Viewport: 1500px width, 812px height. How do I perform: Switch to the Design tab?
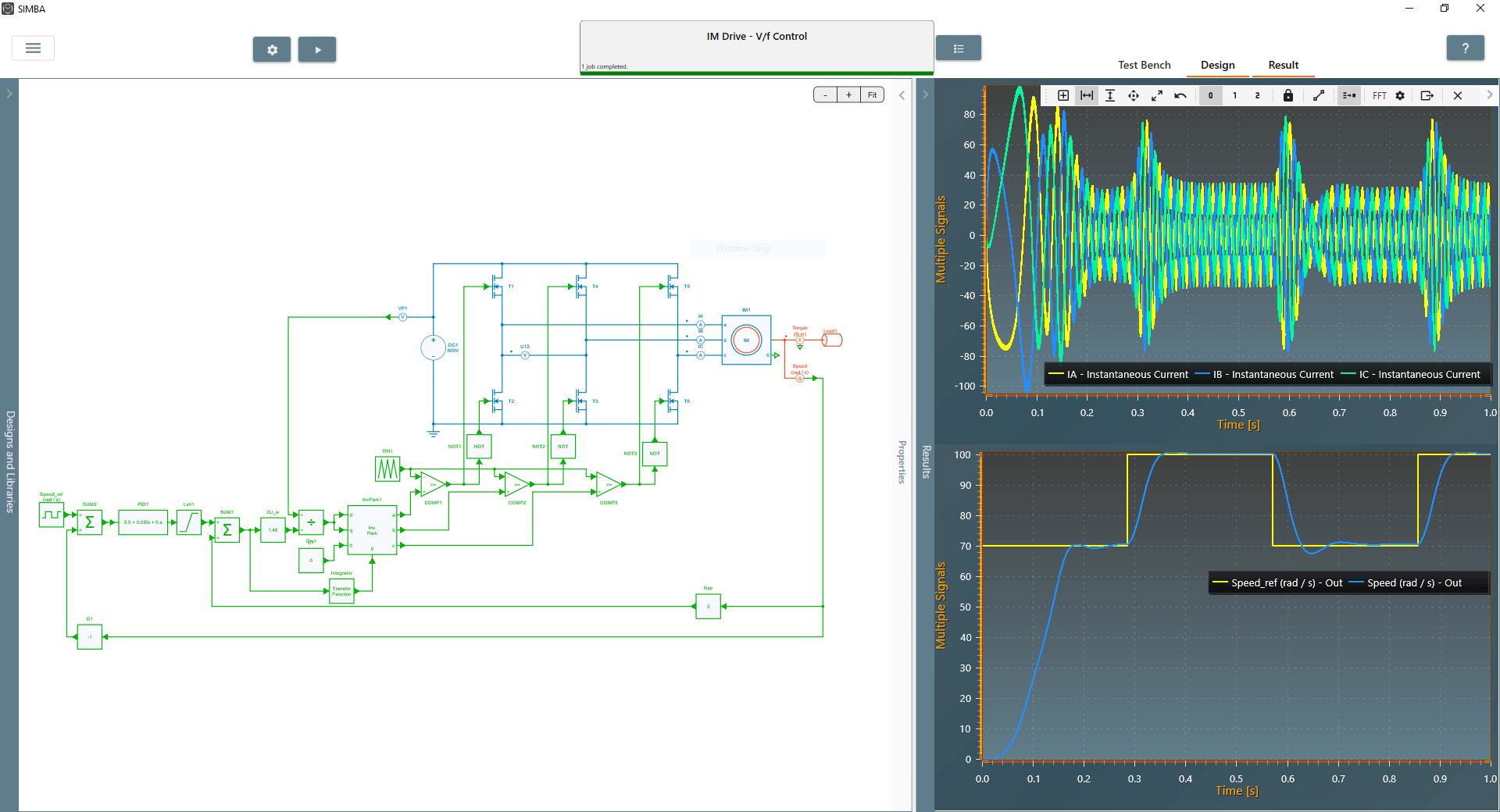pos(1217,65)
